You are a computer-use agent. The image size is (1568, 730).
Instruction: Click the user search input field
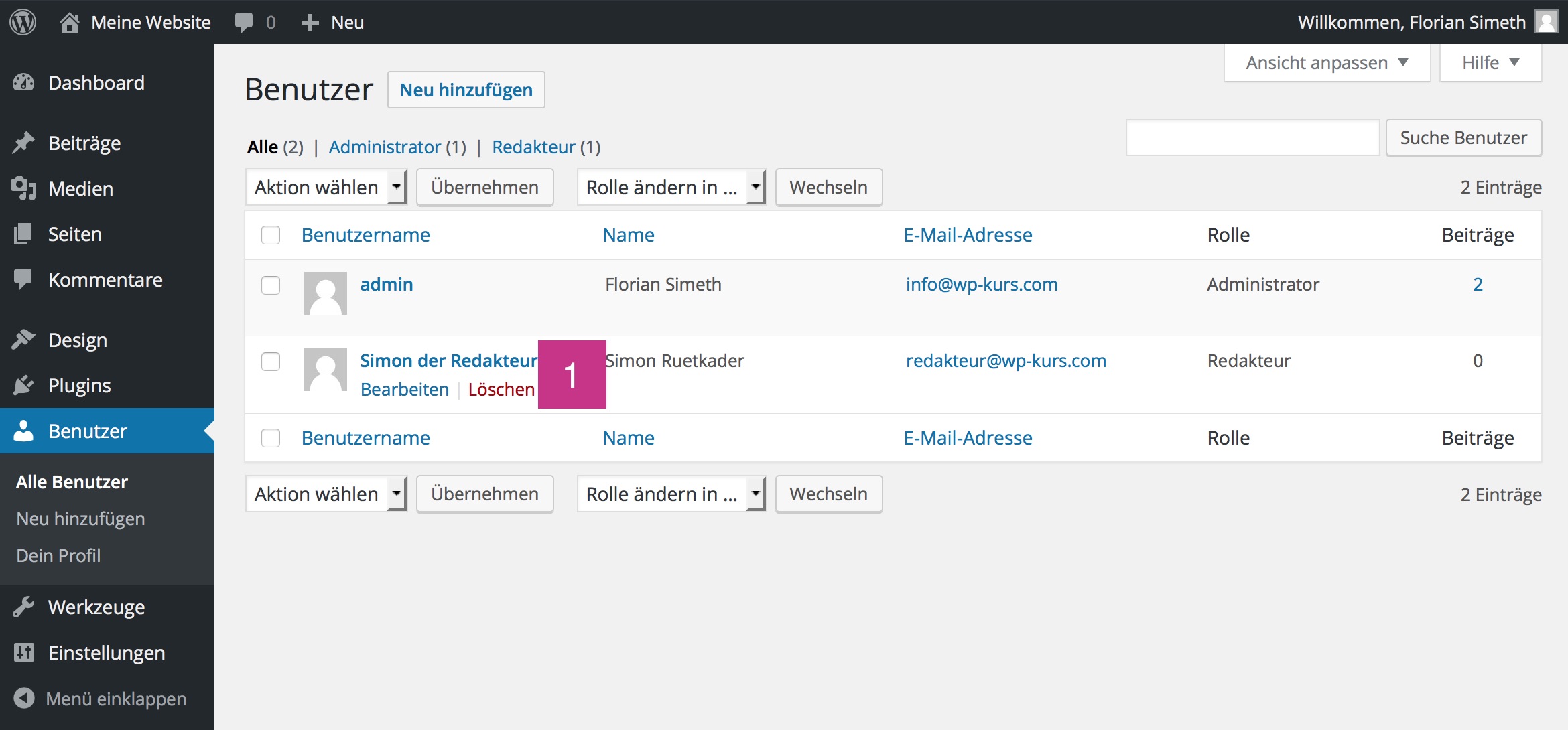1252,137
